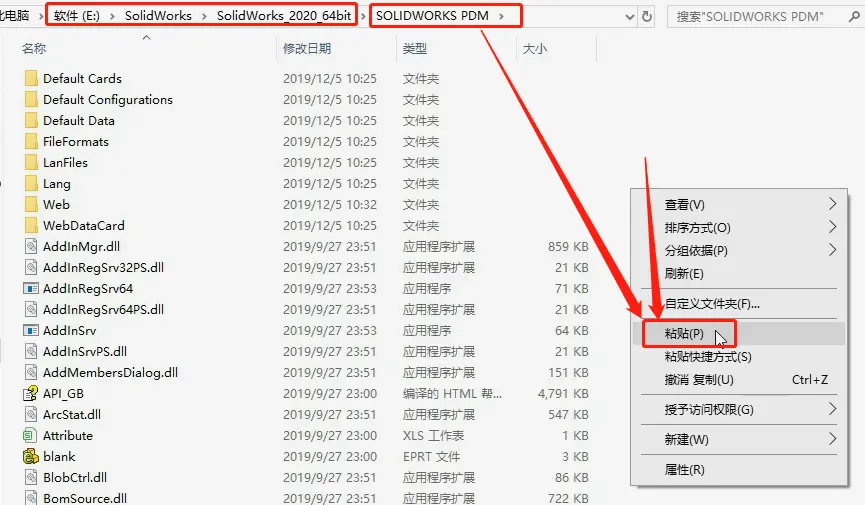Click the 859 KB size cell

(568, 247)
